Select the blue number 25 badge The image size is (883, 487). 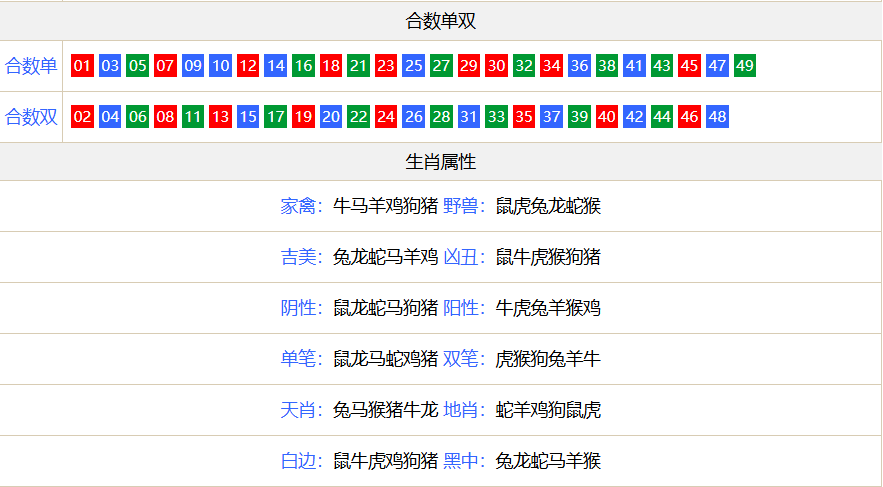[x=413, y=66]
